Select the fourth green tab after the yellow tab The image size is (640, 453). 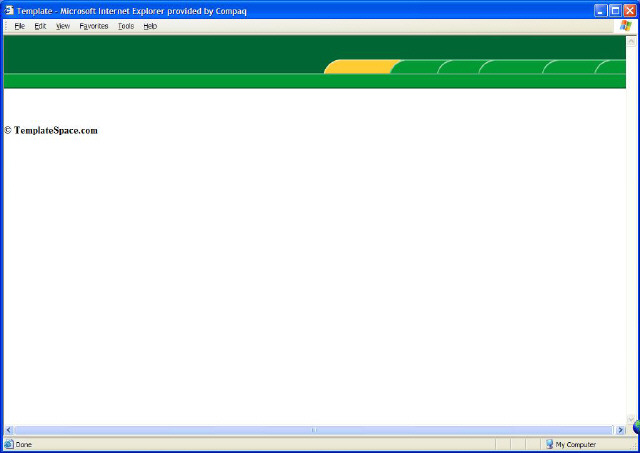coord(570,67)
